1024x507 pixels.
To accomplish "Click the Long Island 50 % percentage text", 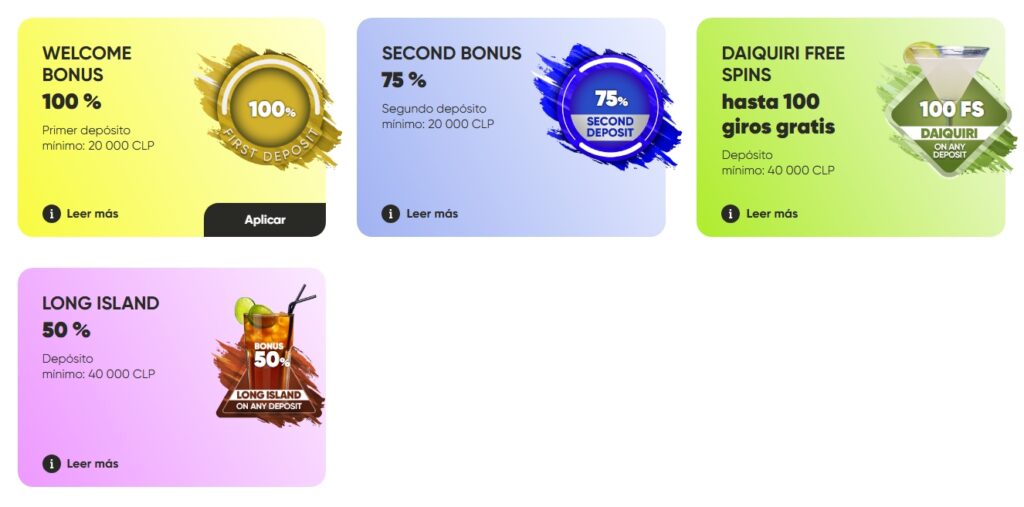I will (x=66, y=330).
